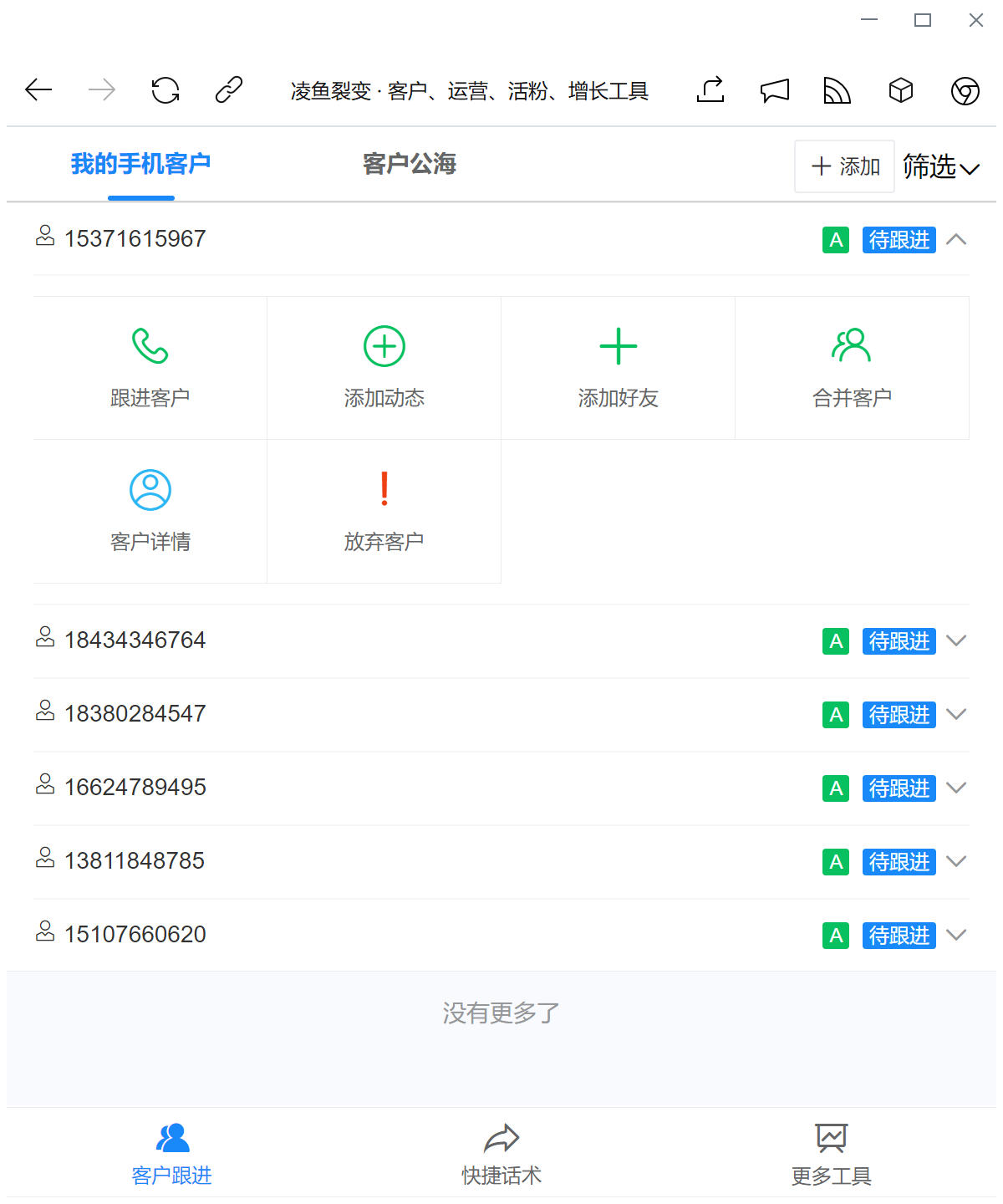This screenshot has height=1204, width=1003.
Task: Click the 放弃客户 exclamation icon
Action: [384, 490]
